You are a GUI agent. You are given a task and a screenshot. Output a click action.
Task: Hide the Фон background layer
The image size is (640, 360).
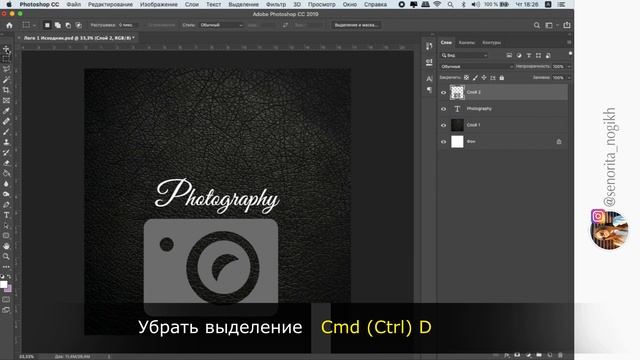443,142
